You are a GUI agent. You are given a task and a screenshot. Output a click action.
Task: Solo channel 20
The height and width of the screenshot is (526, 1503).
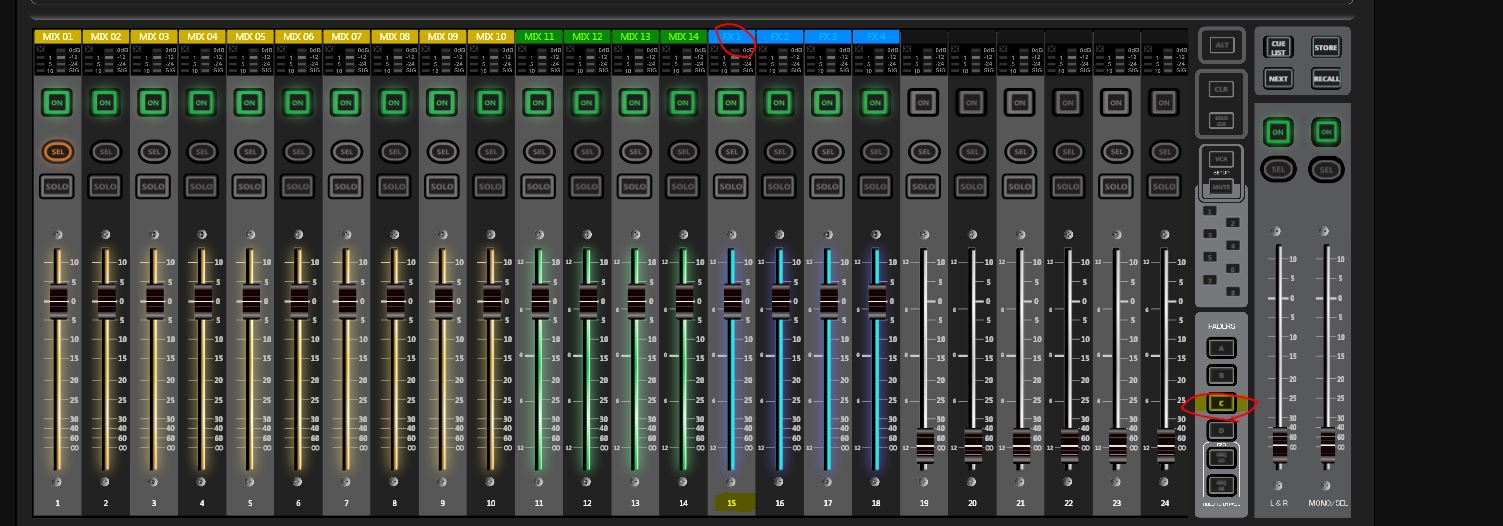point(972,187)
